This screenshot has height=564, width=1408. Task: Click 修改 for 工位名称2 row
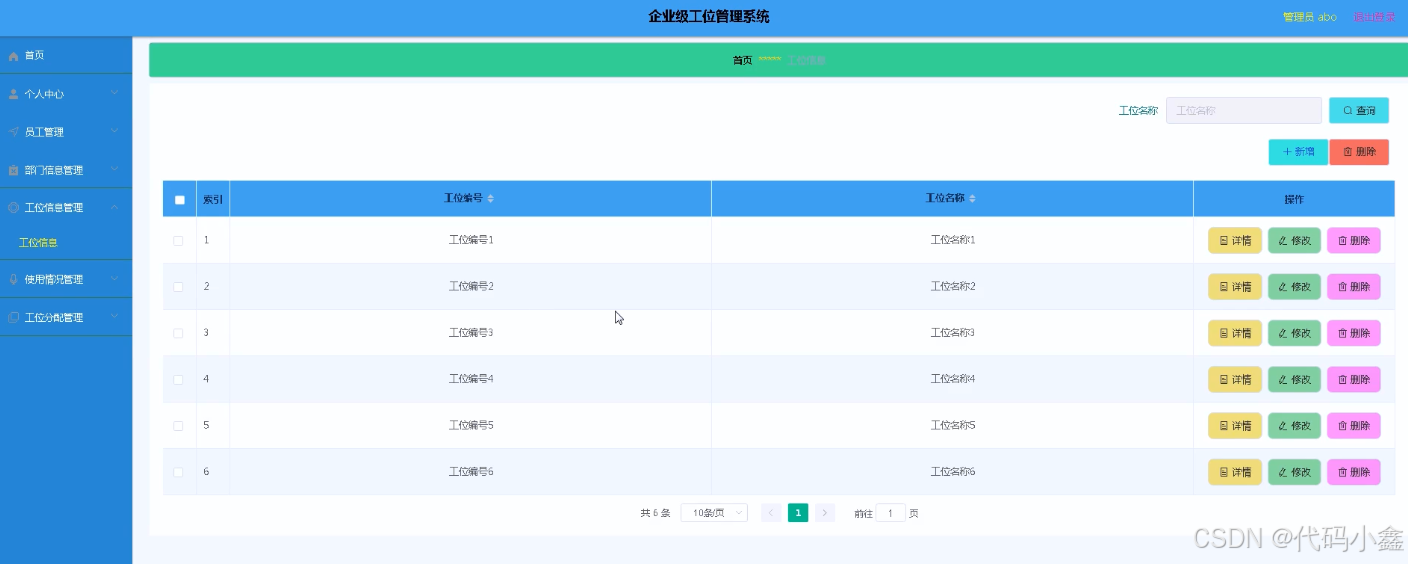click(x=1294, y=287)
